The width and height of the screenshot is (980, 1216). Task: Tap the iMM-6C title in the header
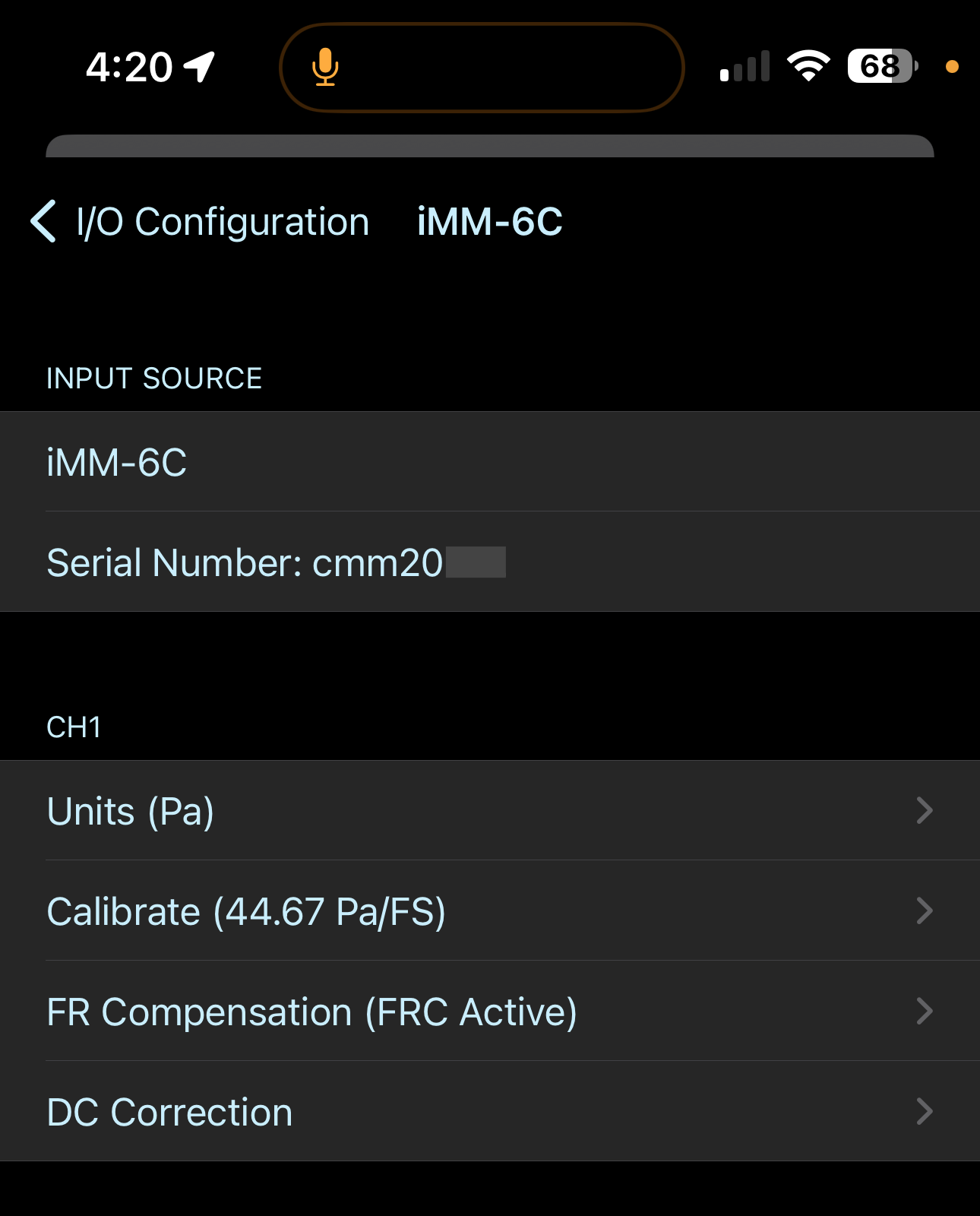(x=488, y=222)
